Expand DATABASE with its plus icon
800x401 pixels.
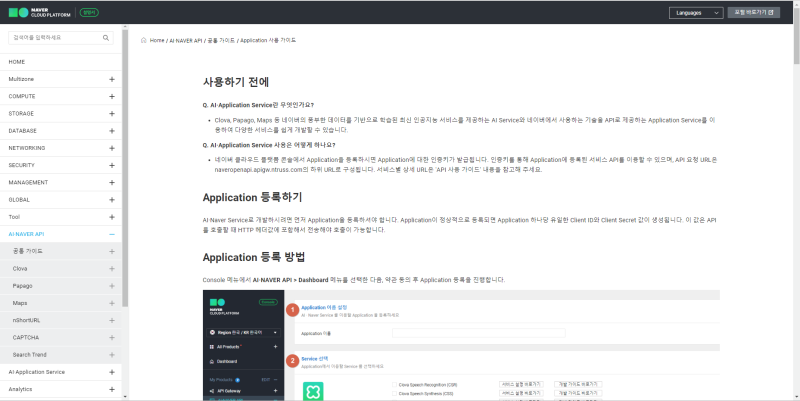(112, 131)
